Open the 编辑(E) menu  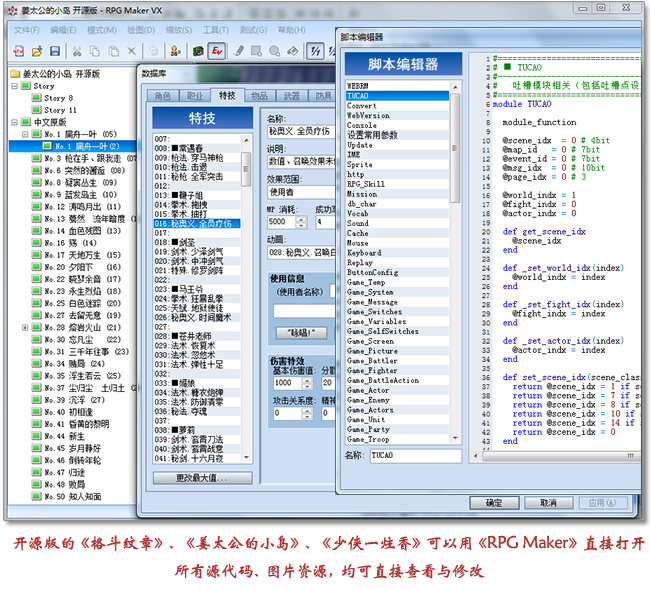[x=63, y=30]
